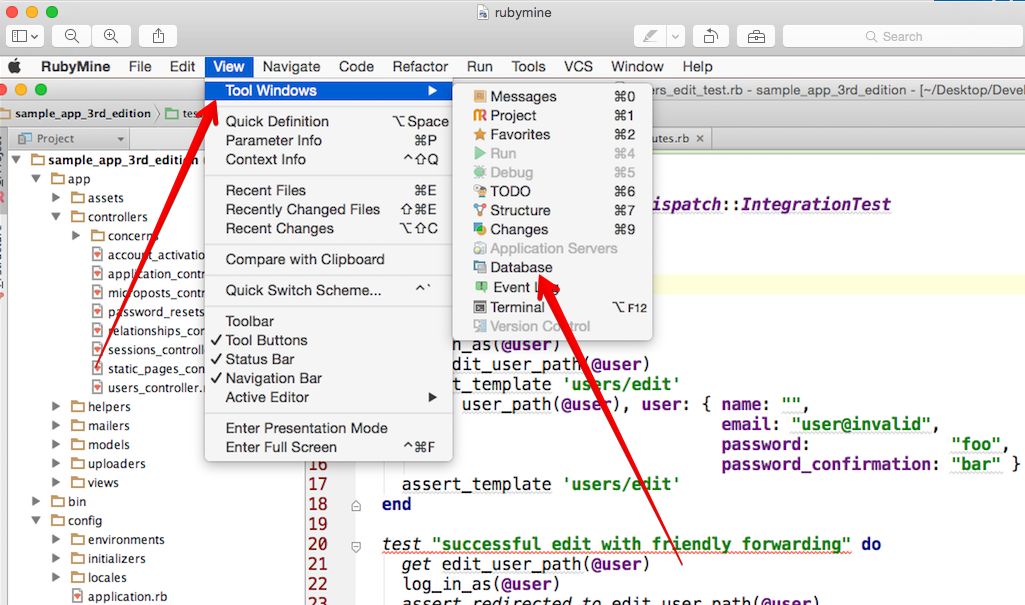Choose Recent Files menu item
Viewport: 1025px width, 605px height.
pos(328,191)
